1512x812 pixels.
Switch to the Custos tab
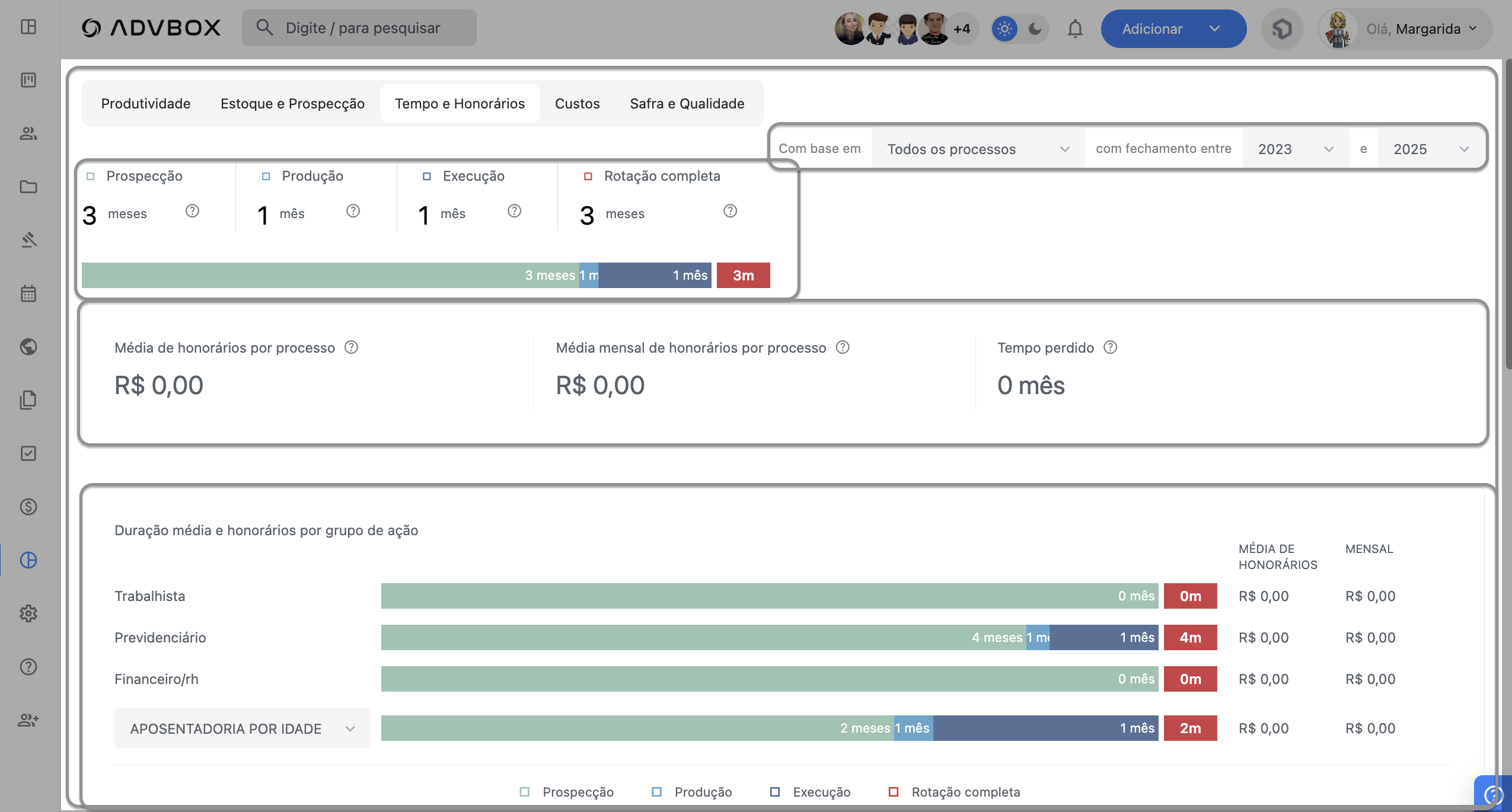(577, 104)
